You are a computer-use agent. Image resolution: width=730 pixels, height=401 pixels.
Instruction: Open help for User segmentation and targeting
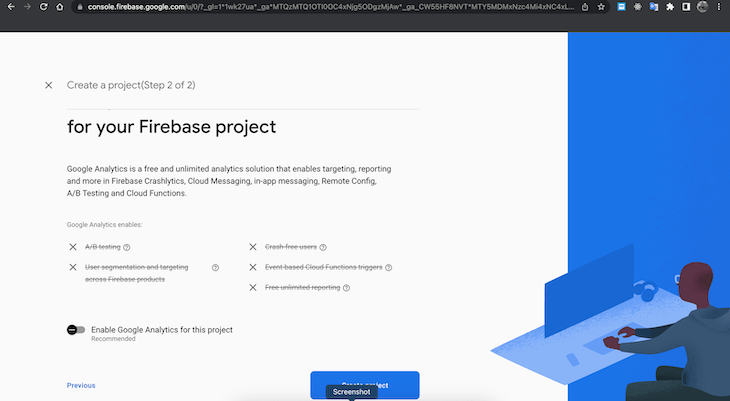(x=215, y=268)
